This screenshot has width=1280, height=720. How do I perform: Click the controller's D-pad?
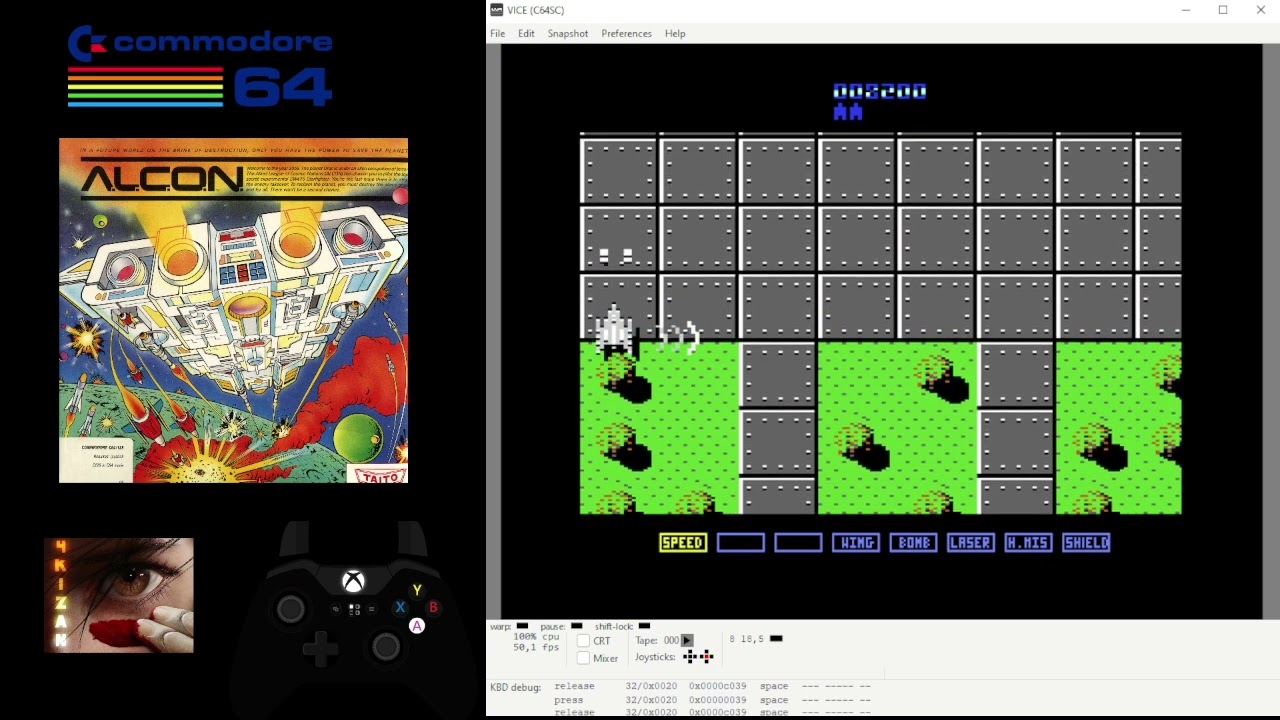pyautogui.click(x=320, y=650)
